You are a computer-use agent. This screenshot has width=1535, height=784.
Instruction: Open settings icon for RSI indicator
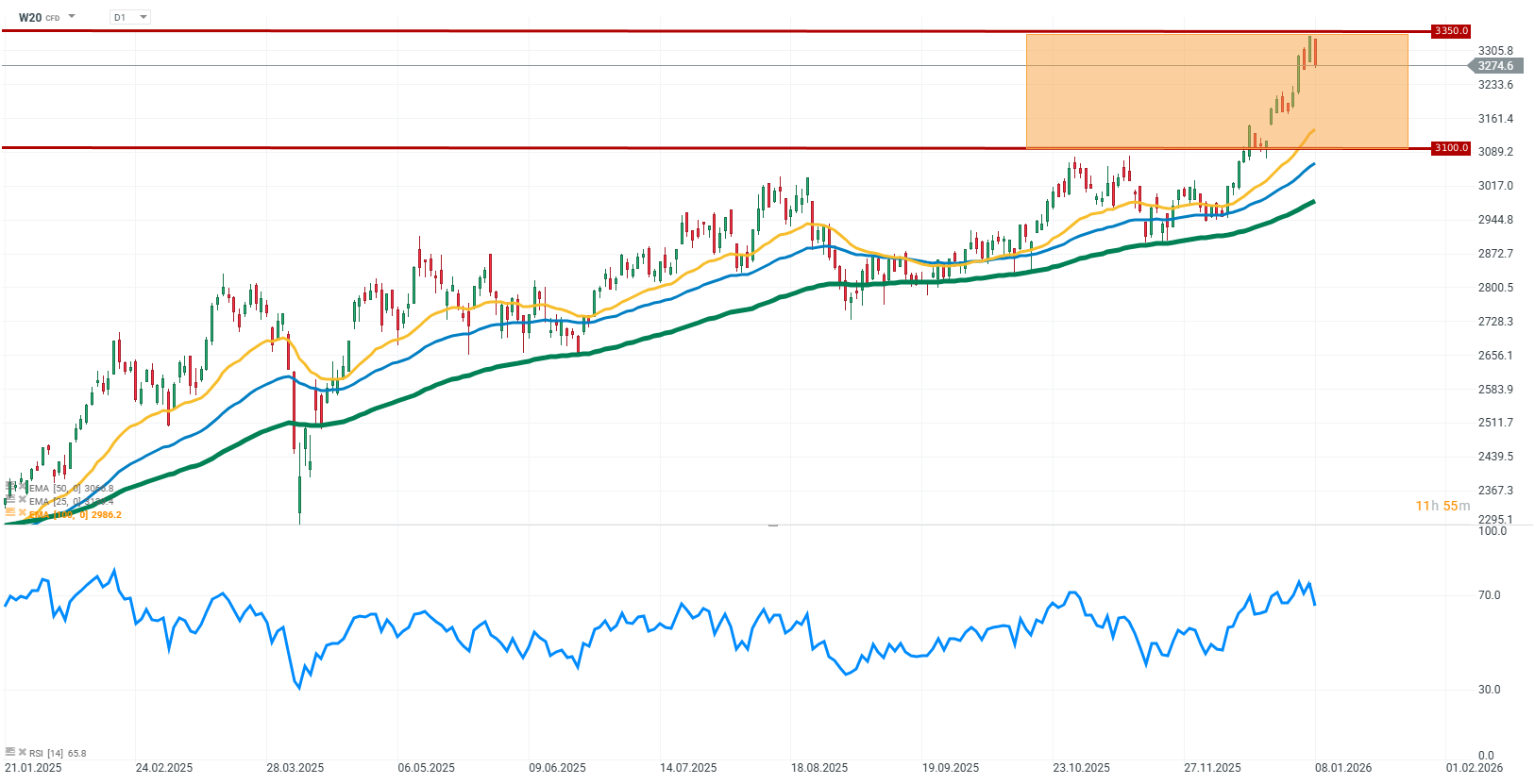[x=10, y=752]
